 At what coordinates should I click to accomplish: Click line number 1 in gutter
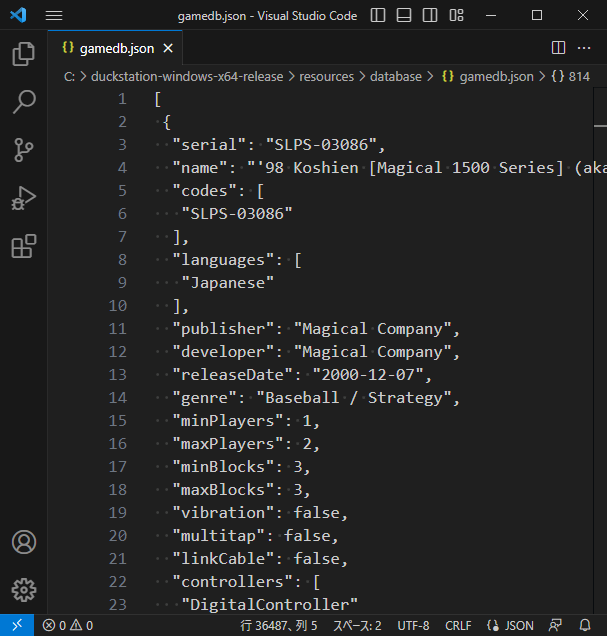[122, 99]
